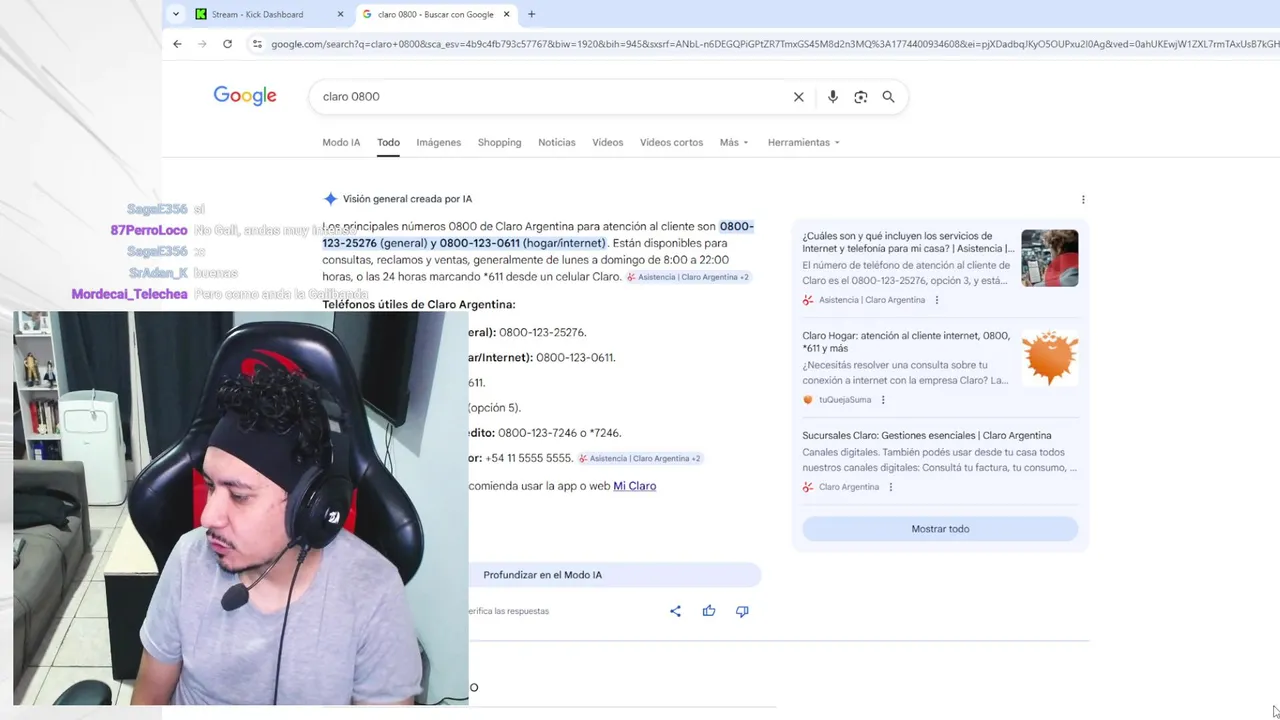Click the 0800-123-25276 list entry

pos(542,332)
